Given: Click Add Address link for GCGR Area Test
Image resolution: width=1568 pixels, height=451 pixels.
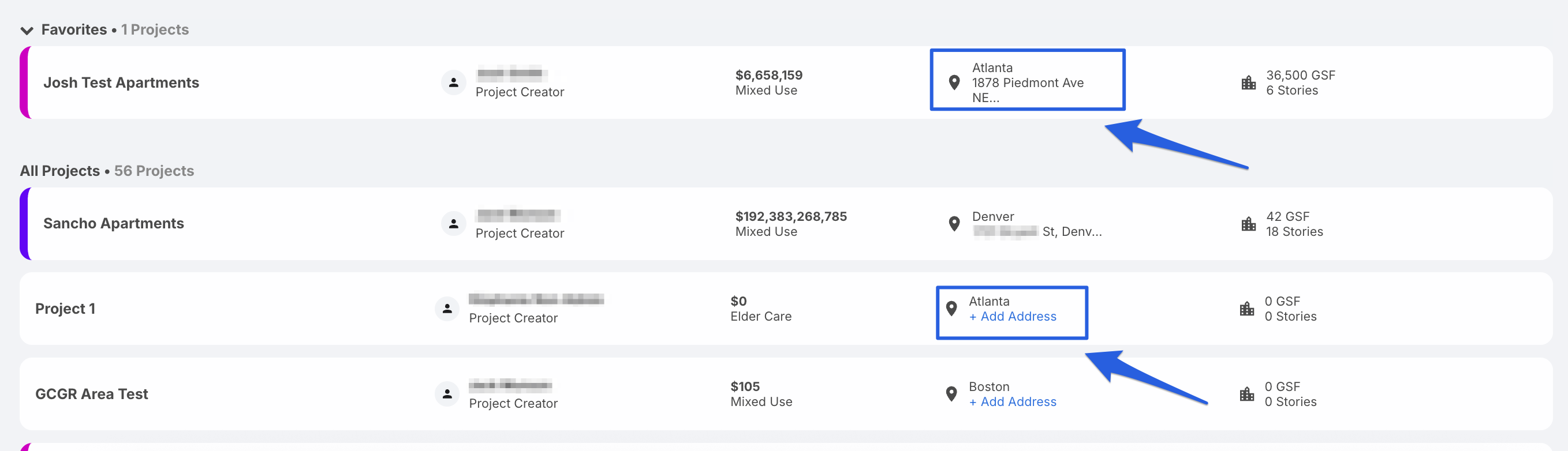Looking at the screenshot, I should [1012, 402].
